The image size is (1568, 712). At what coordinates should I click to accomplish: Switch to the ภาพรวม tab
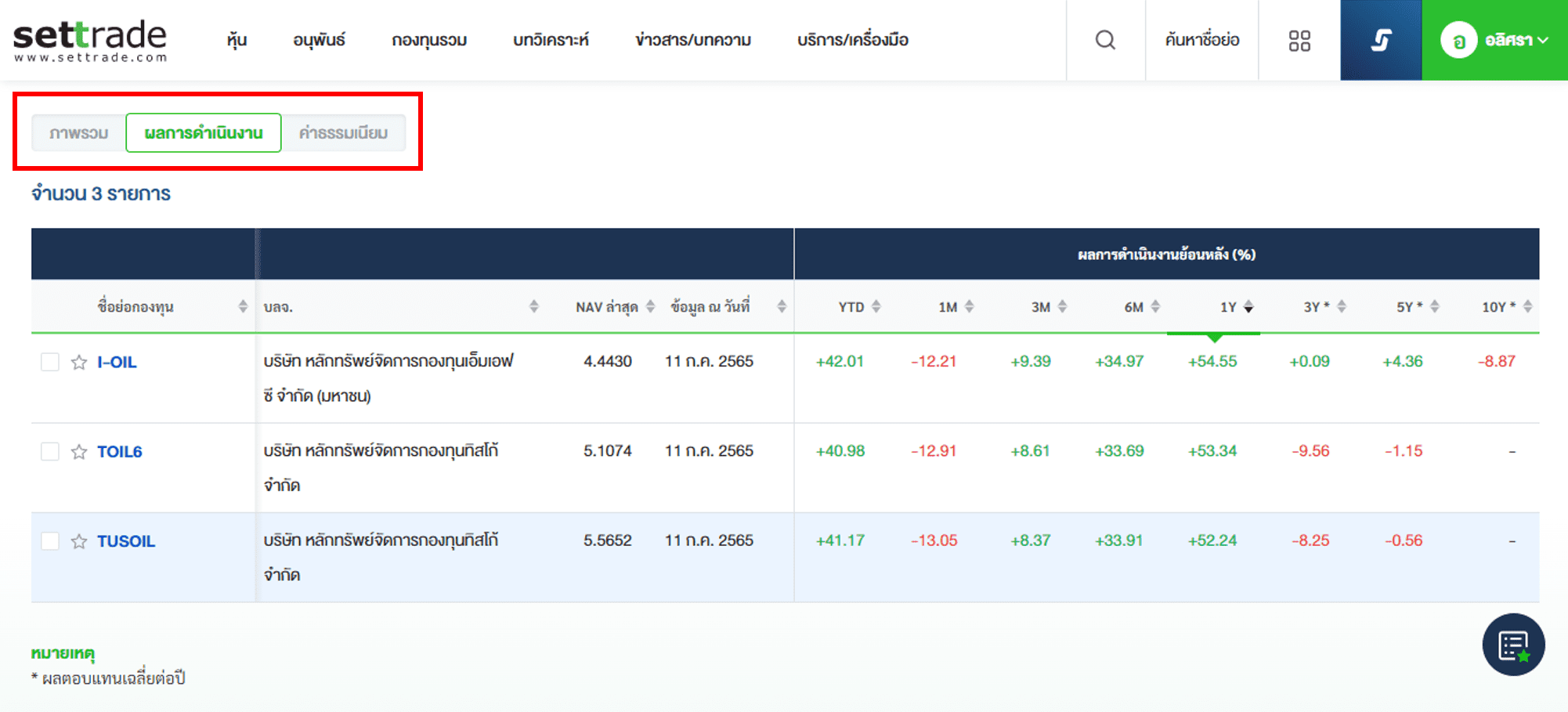pyautogui.click(x=78, y=132)
